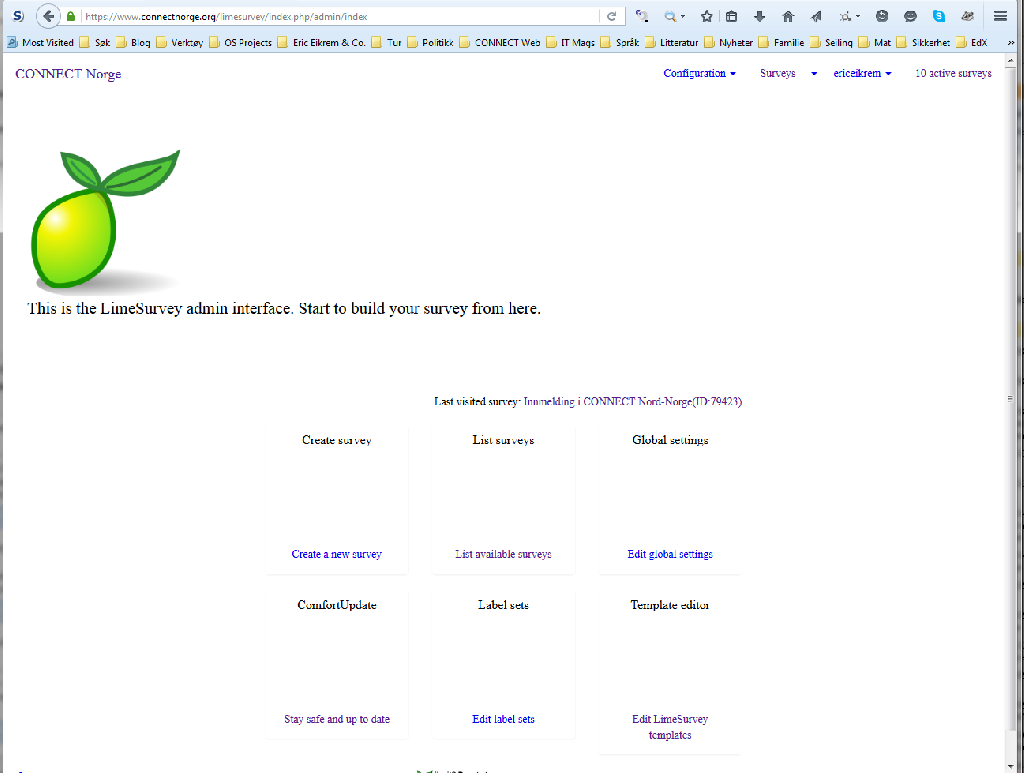Open the Litteratur bookmarks folder
This screenshot has height=773, width=1024.
[671, 42]
